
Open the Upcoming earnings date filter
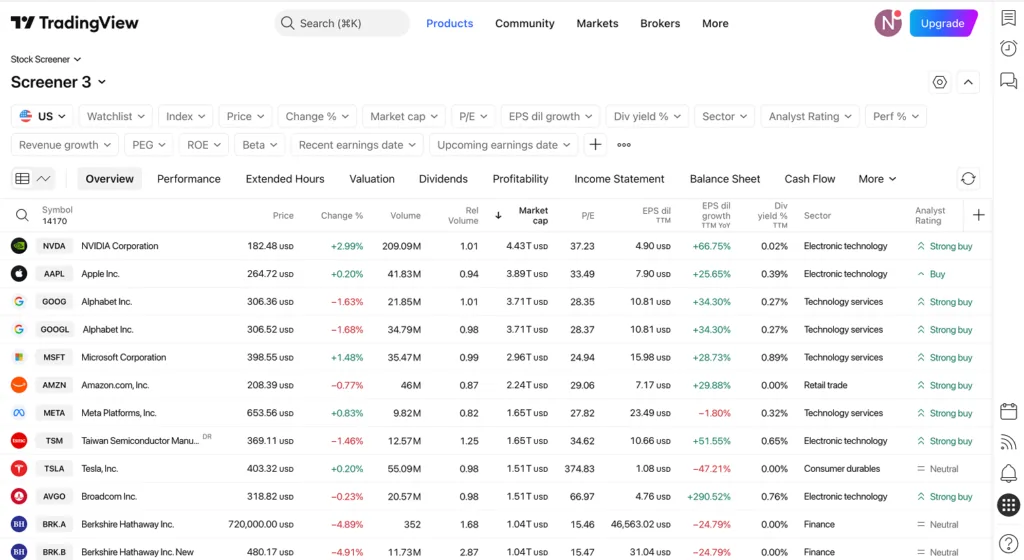pyautogui.click(x=504, y=145)
